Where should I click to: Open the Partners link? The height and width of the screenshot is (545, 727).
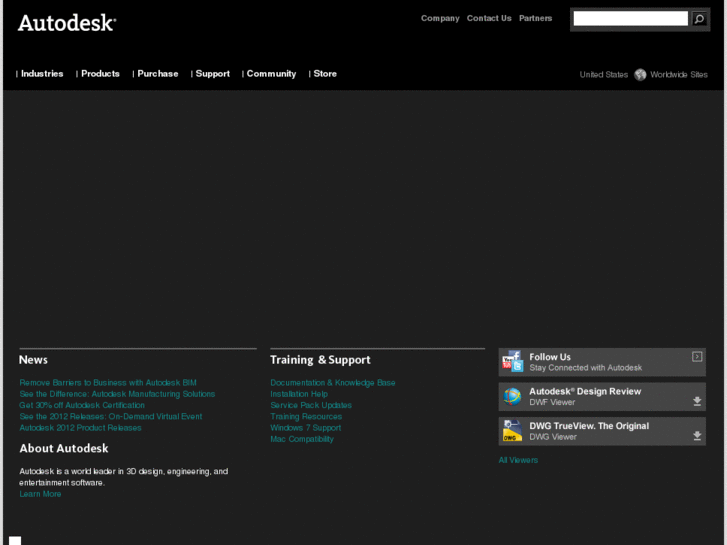(536, 18)
